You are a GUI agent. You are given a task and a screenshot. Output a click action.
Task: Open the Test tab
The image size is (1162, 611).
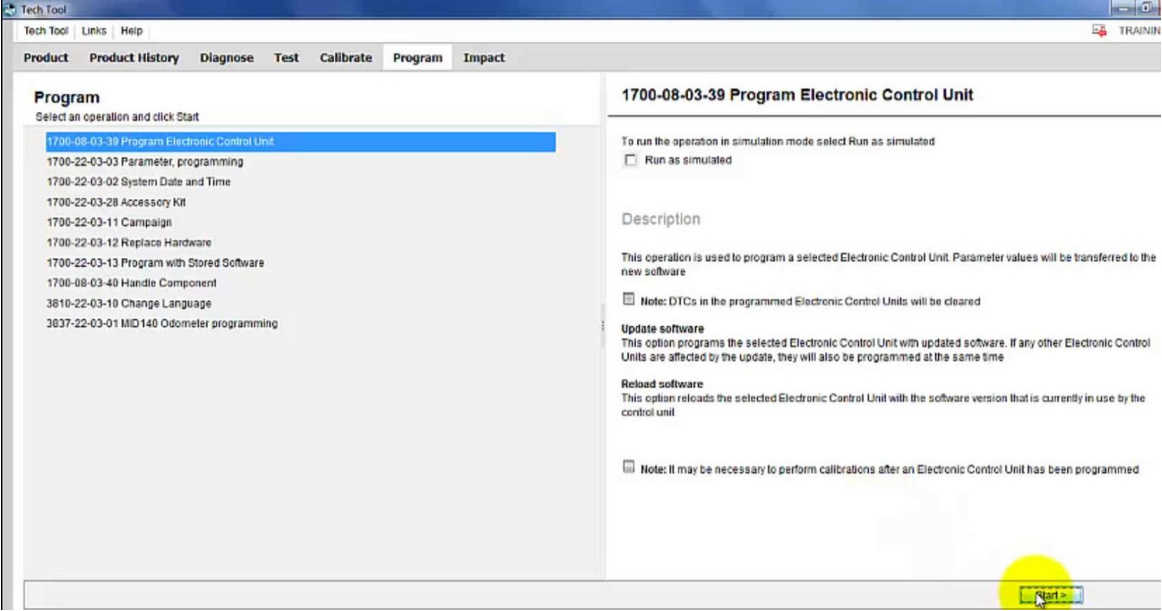(x=285, y=57)
